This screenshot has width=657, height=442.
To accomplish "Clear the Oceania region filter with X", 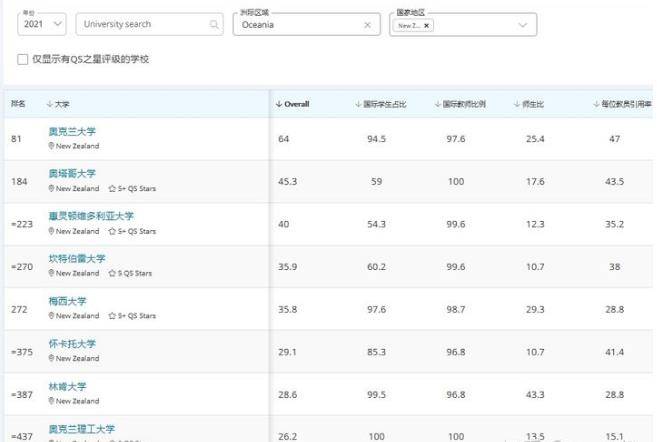I will (367, 25).
